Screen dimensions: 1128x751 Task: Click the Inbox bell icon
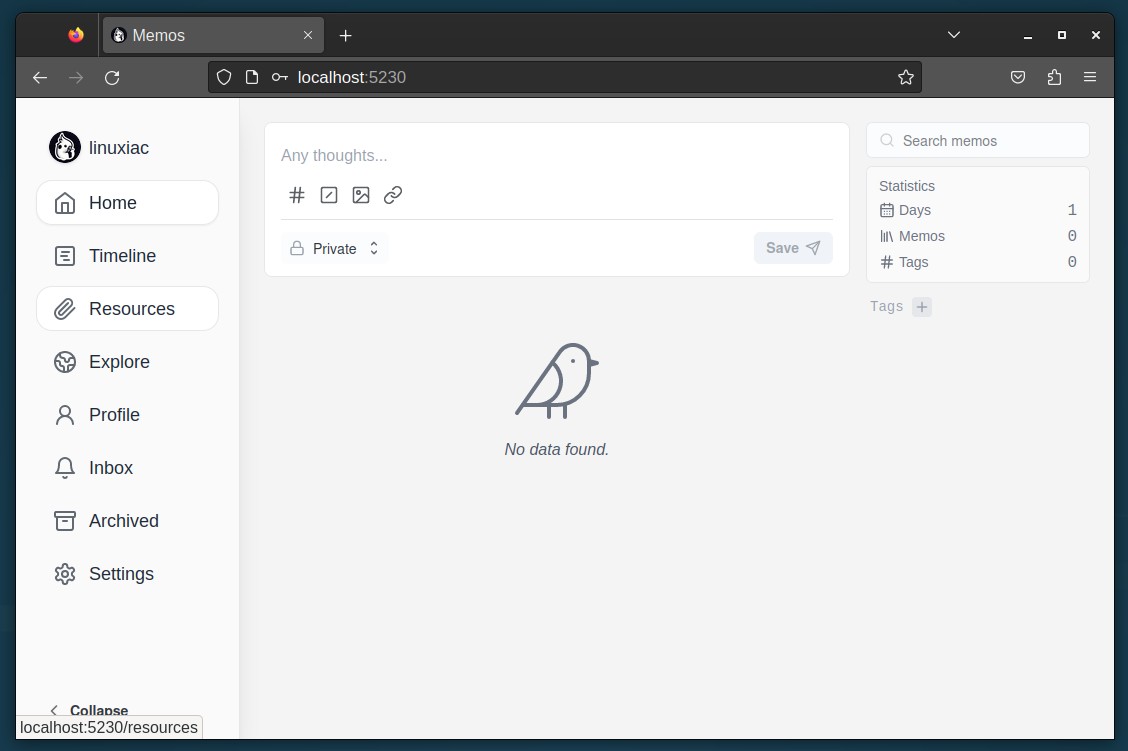65,468
